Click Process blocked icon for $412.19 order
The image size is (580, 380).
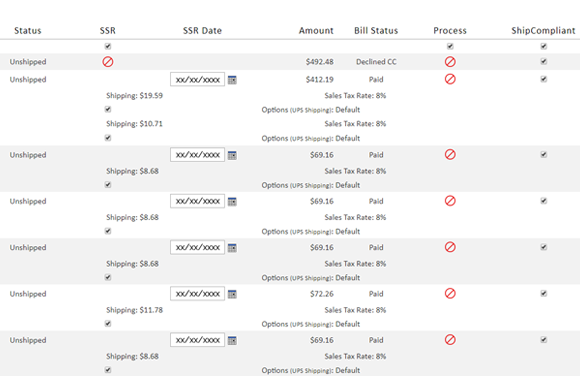(x=450, y=79)
